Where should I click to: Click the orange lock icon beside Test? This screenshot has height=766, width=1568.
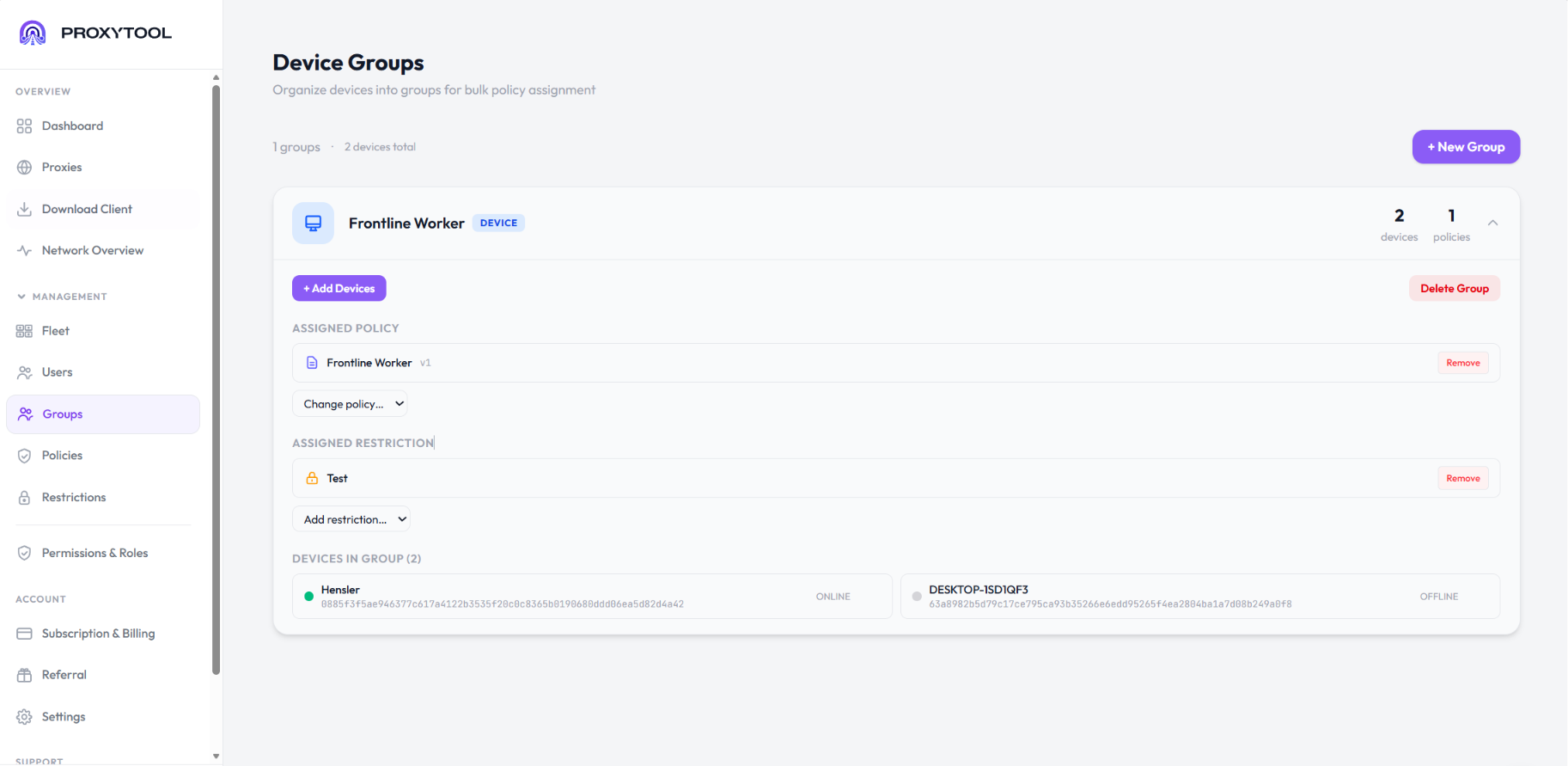312,478
